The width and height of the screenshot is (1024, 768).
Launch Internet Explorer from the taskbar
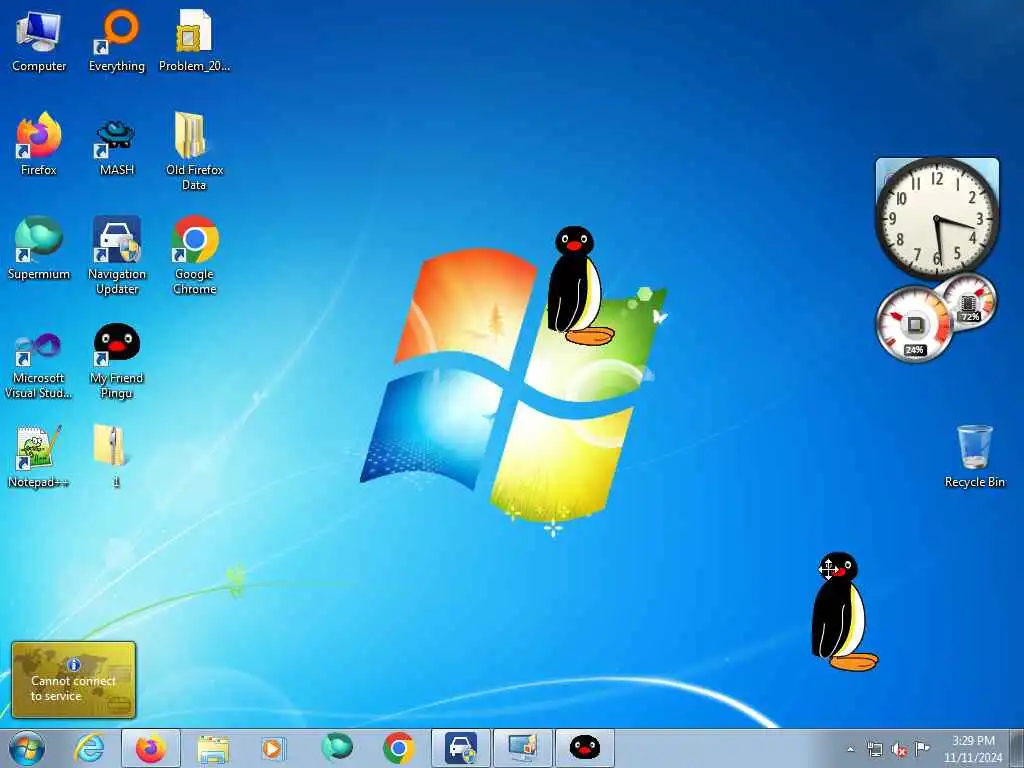89,748
